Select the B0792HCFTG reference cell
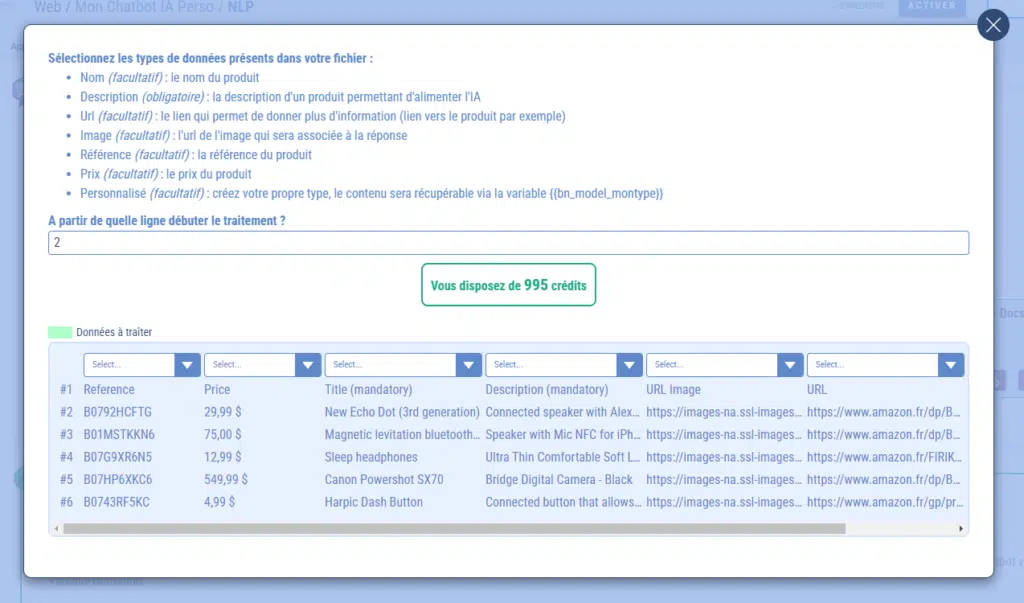This screenshot has width=1024, height=603. click(117, 412)
